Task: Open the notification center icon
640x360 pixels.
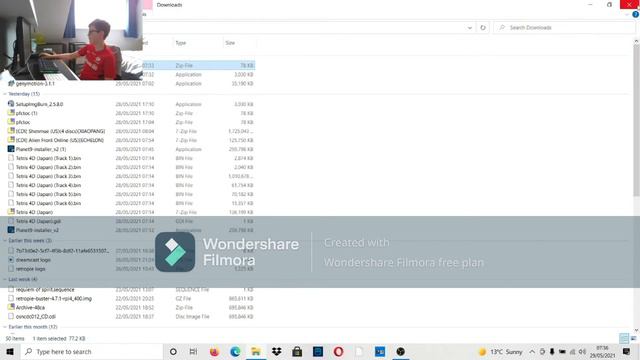Action: coord(627,351)
